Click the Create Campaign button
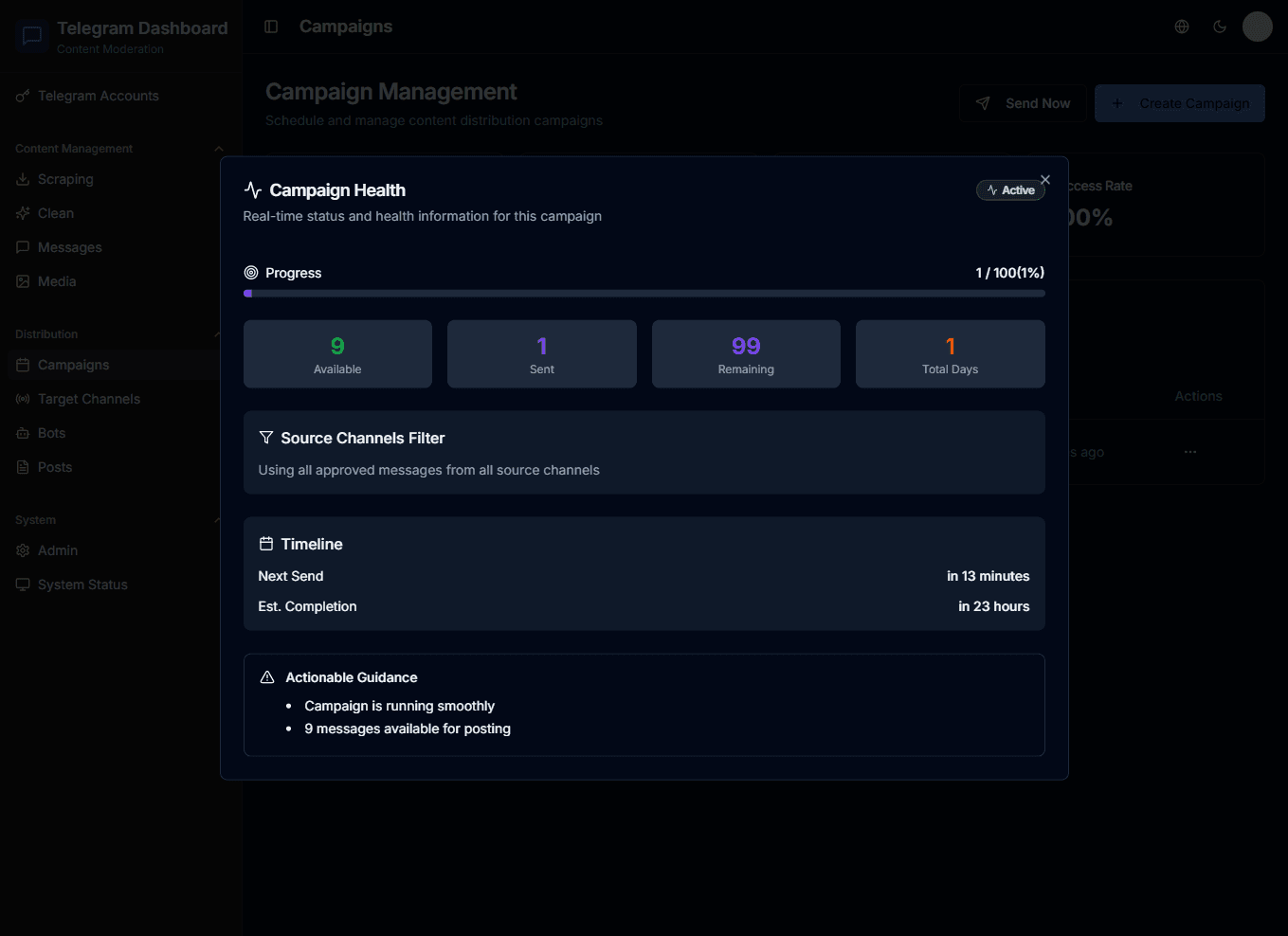Screen dimensions: 1288x936 [x=1180, y=103]
